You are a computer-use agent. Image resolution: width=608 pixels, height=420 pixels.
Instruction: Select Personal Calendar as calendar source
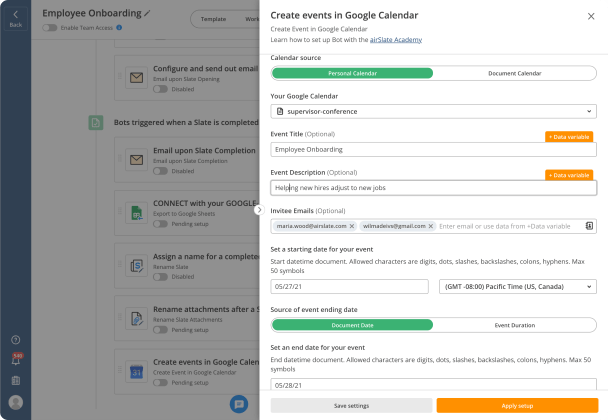tap(352, 73)
